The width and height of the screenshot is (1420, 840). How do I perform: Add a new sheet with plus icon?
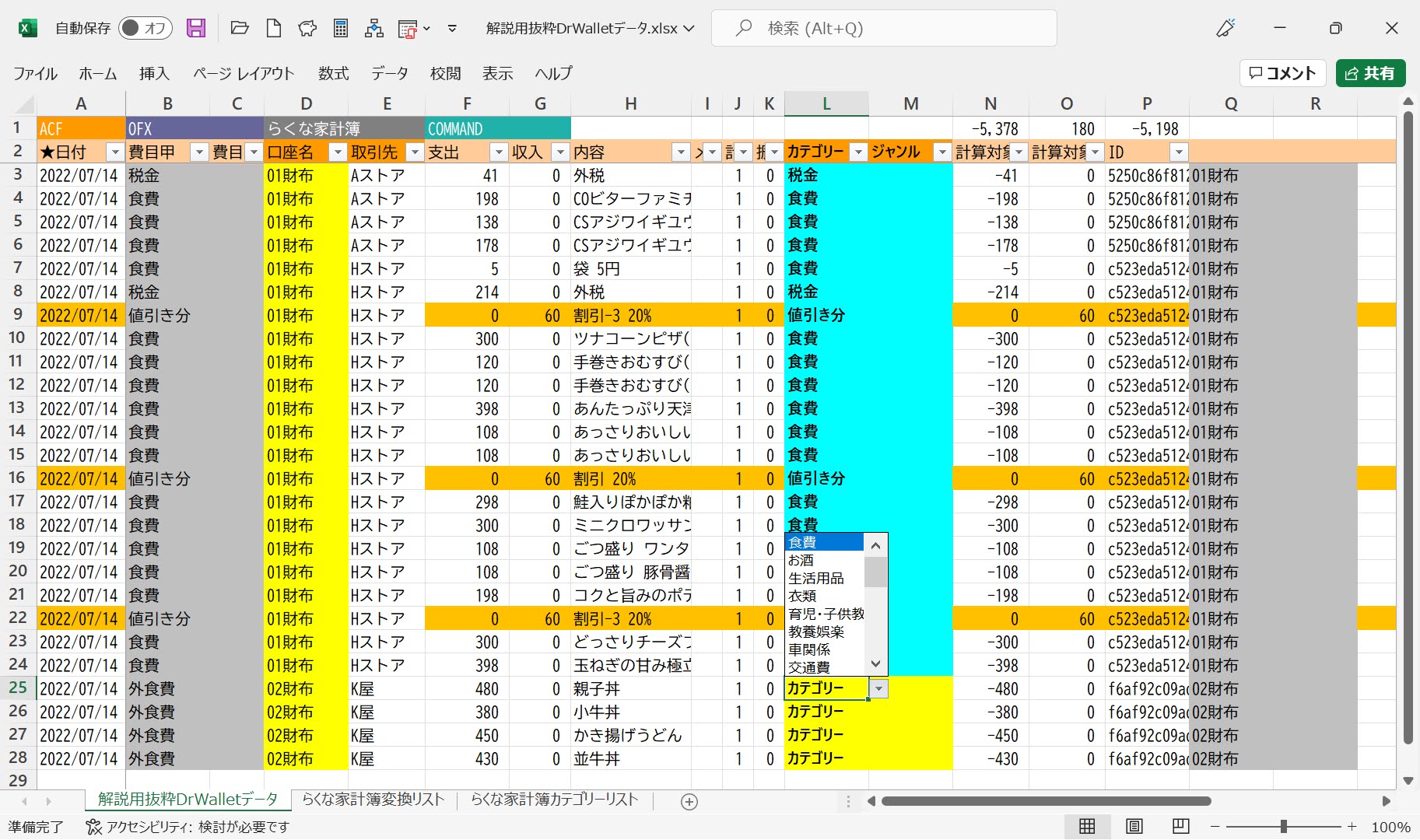689,801
